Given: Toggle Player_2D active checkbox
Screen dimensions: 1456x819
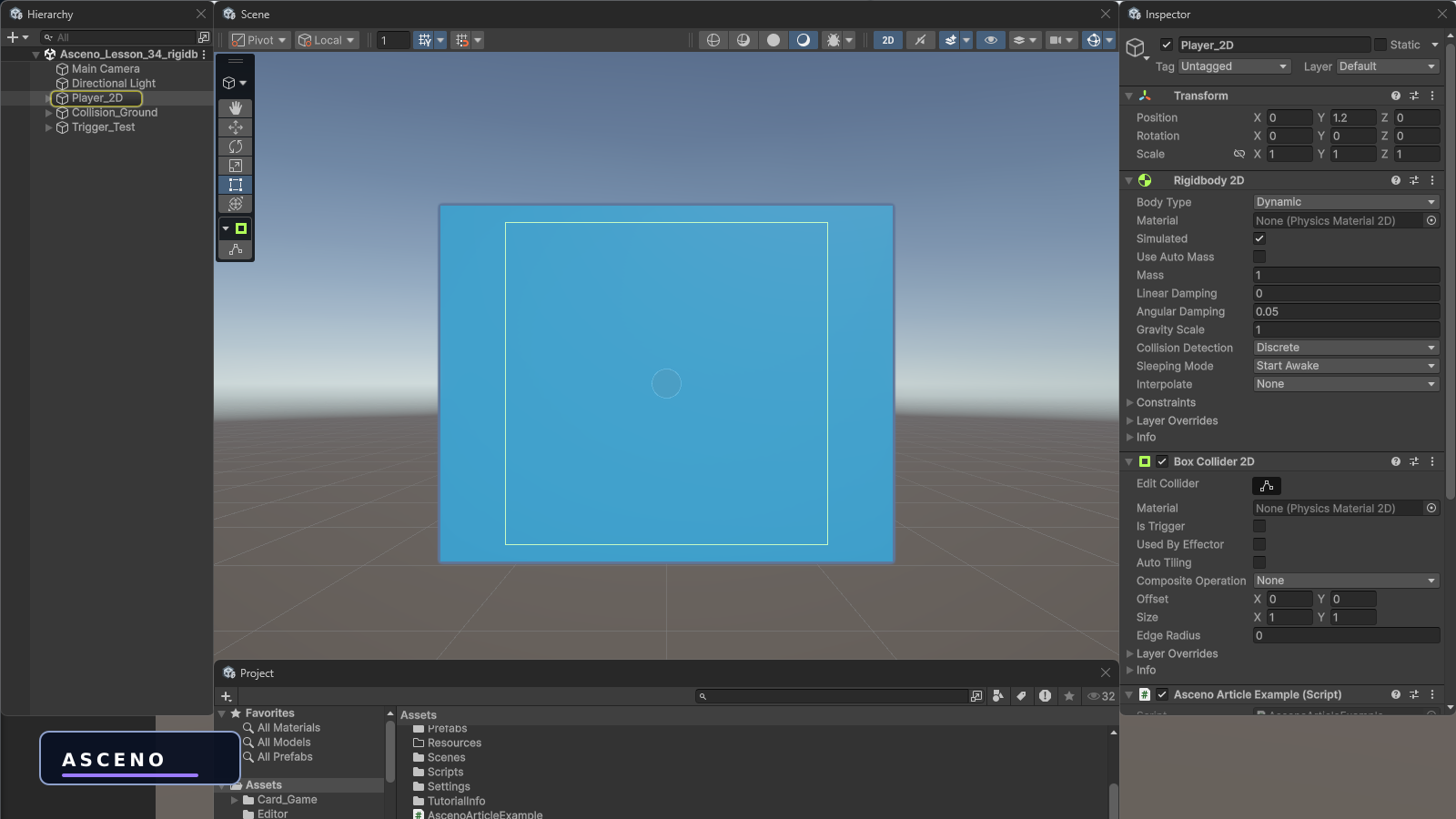Looking at the screenshot, I should pyautogui.click(x=1167, y=45).
